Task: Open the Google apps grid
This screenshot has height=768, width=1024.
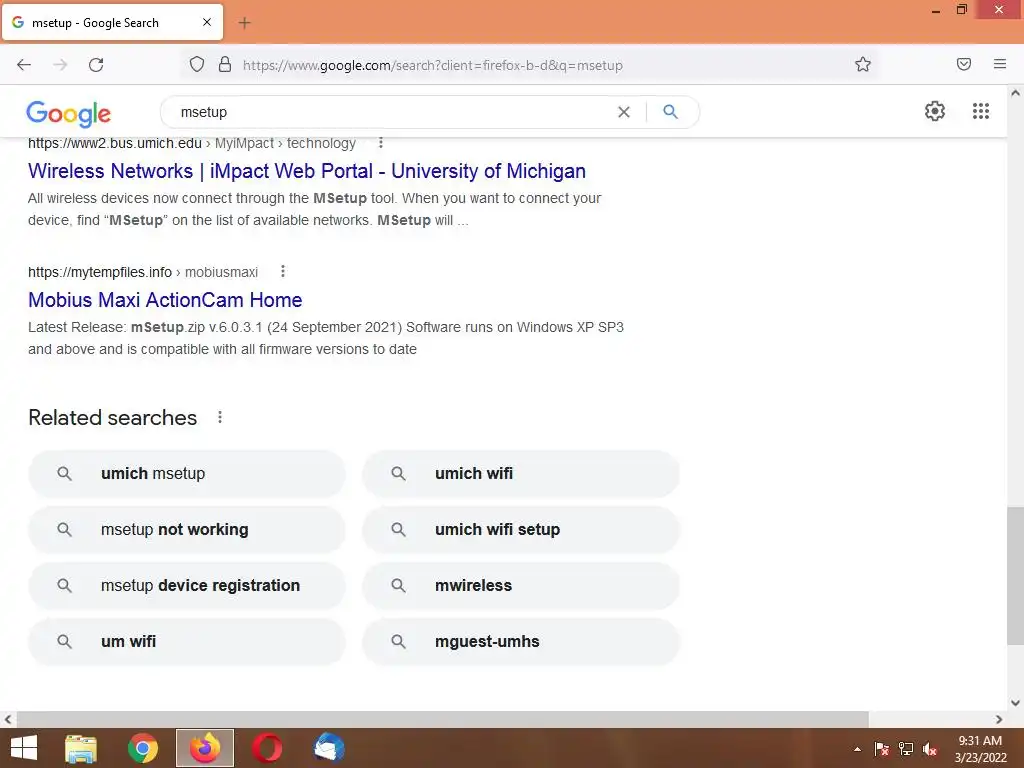Action: (981, 111)
